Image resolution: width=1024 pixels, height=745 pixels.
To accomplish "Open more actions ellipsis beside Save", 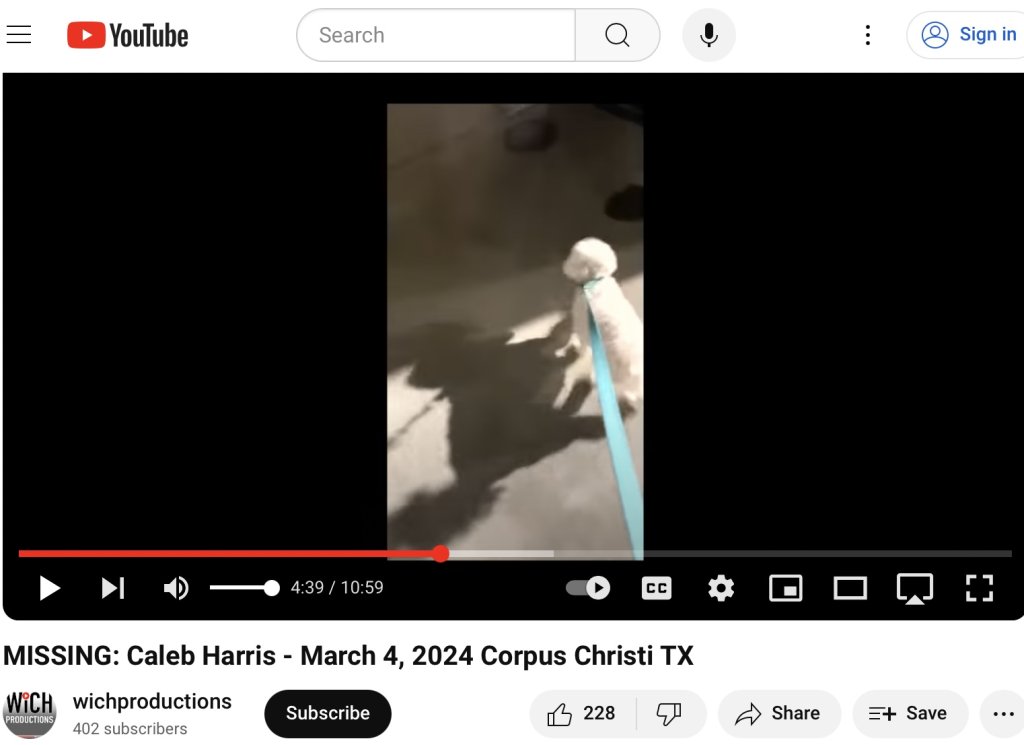I will click(x=1003, y=714).
